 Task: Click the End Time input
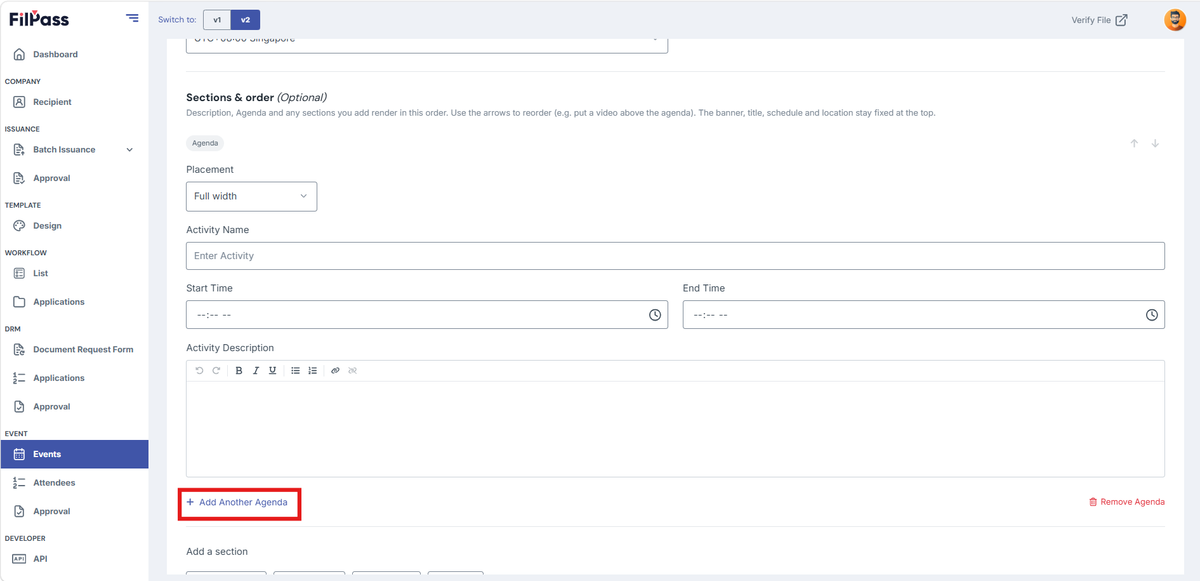coord(924,315)
